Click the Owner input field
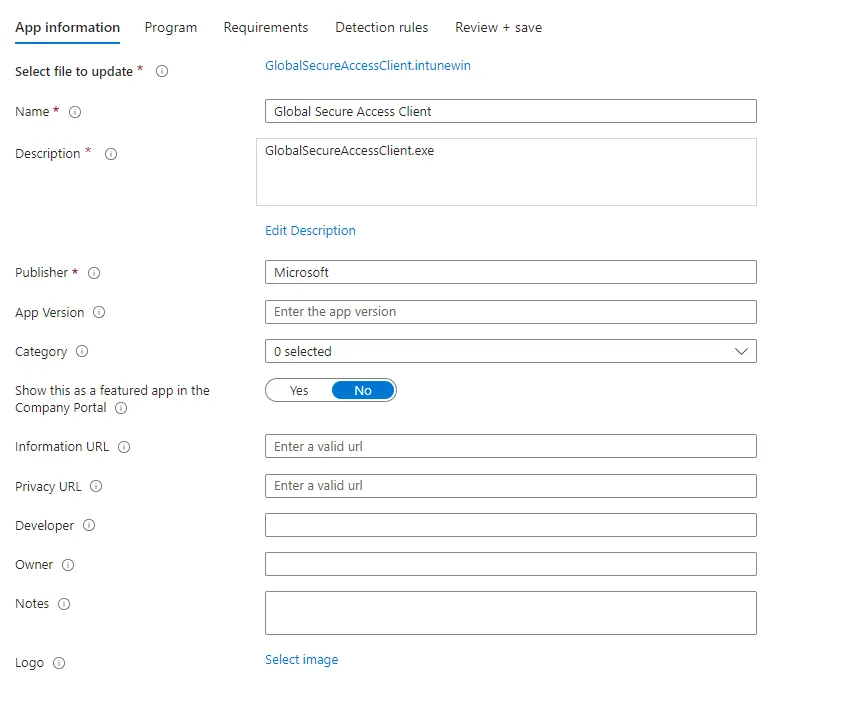 (511, 564)
